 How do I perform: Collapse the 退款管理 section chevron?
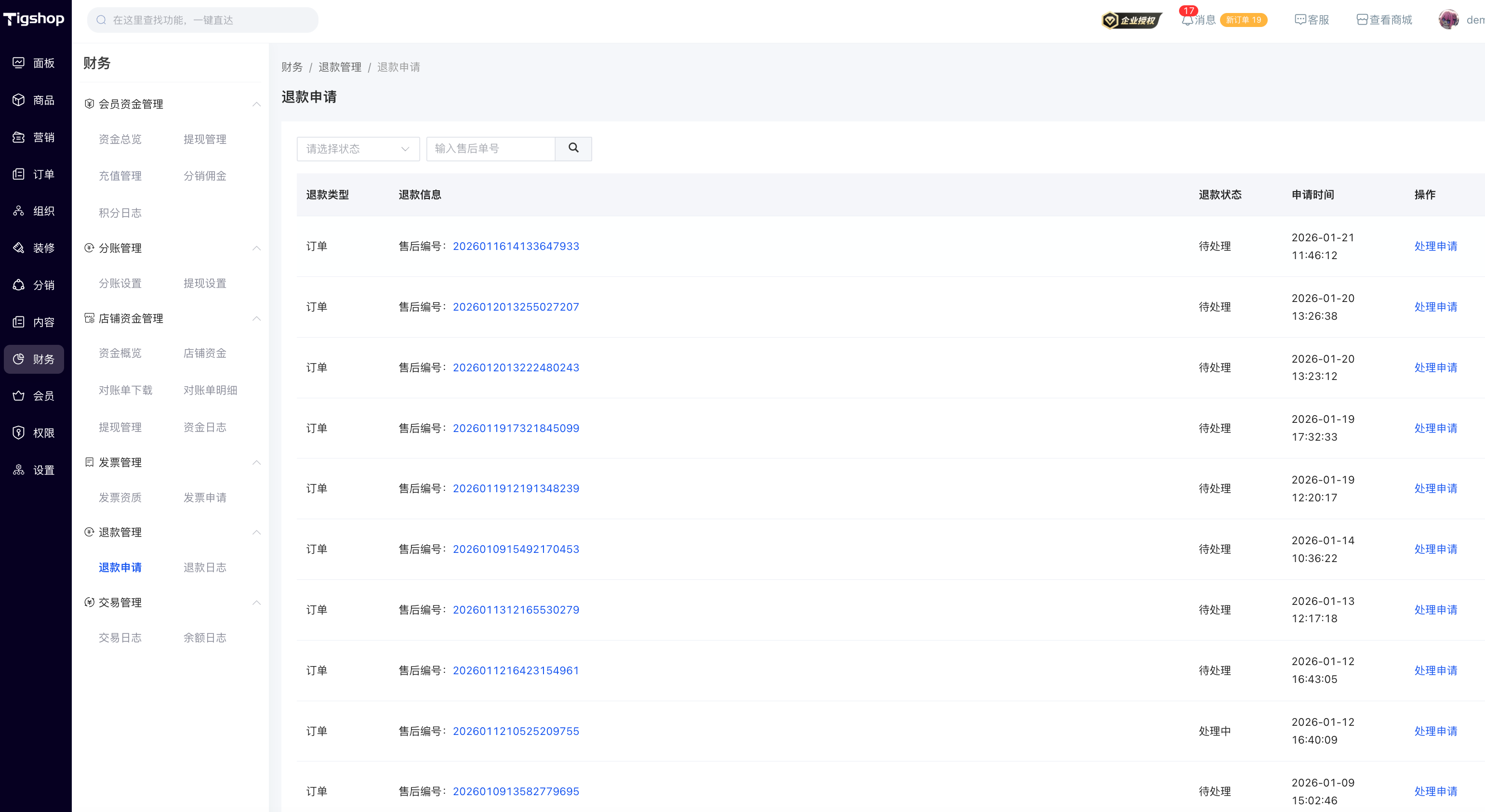coord(256,533)
